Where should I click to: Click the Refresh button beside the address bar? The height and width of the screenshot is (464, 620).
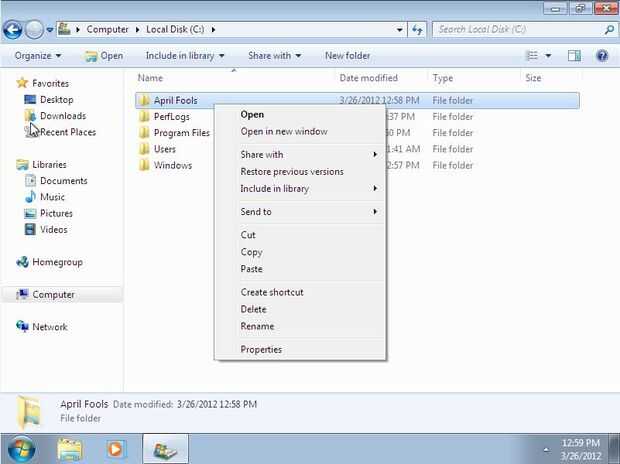pos(417,30)
